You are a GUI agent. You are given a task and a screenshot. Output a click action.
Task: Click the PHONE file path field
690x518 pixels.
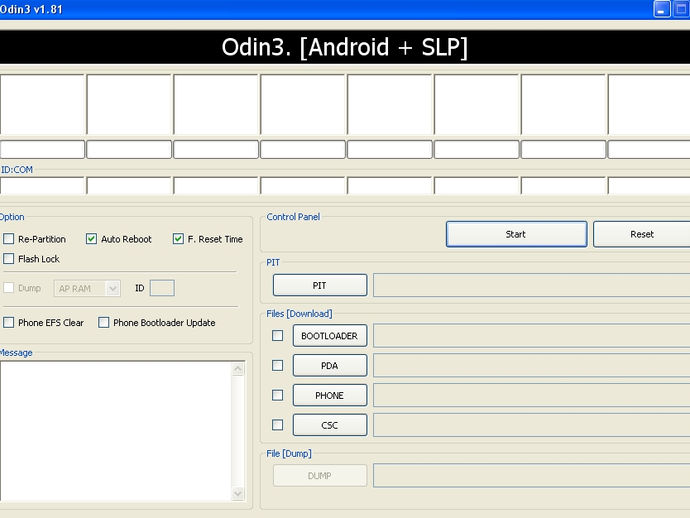pos(532,395)
